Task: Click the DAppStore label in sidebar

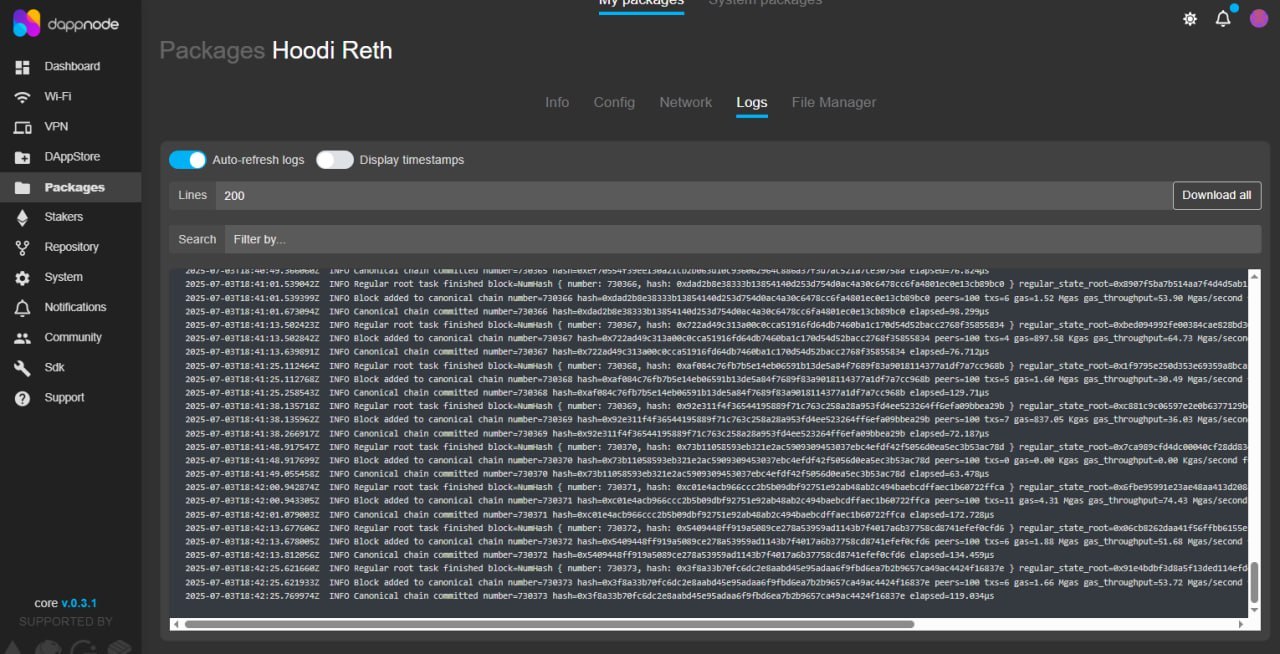Action: click(x=72, y=156)
